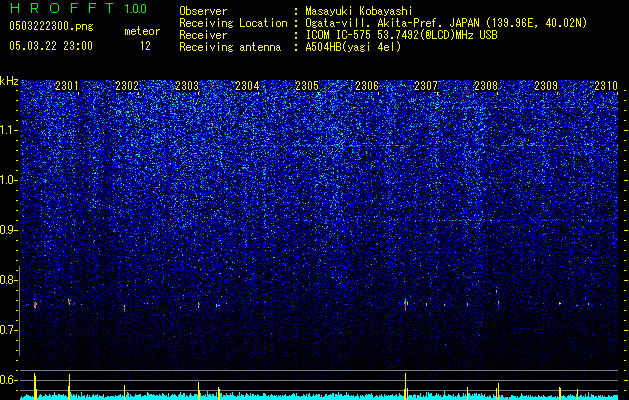Click the Observer label
The height and width of the screenshot is (400, 629).
203,11
